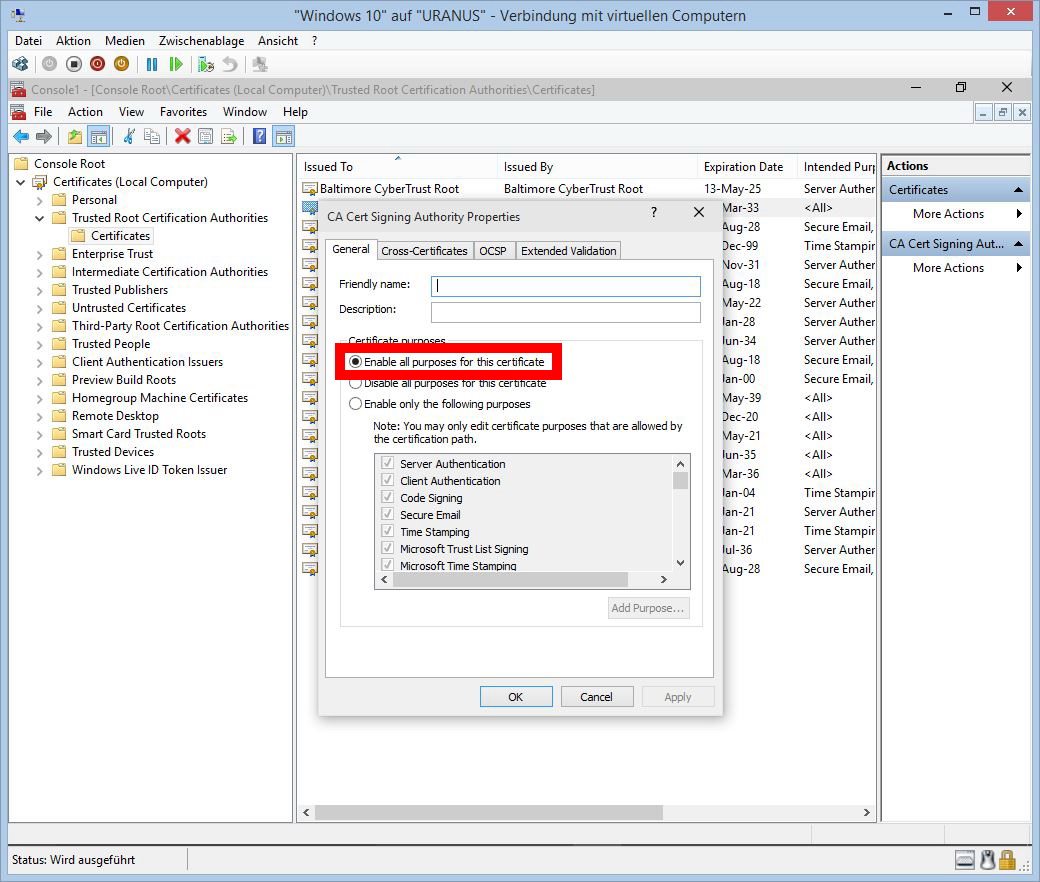Viewport: 1040px width, 882px height.
Task: Click Cancel in certificate properties dialog
Action: coord(596,697)
